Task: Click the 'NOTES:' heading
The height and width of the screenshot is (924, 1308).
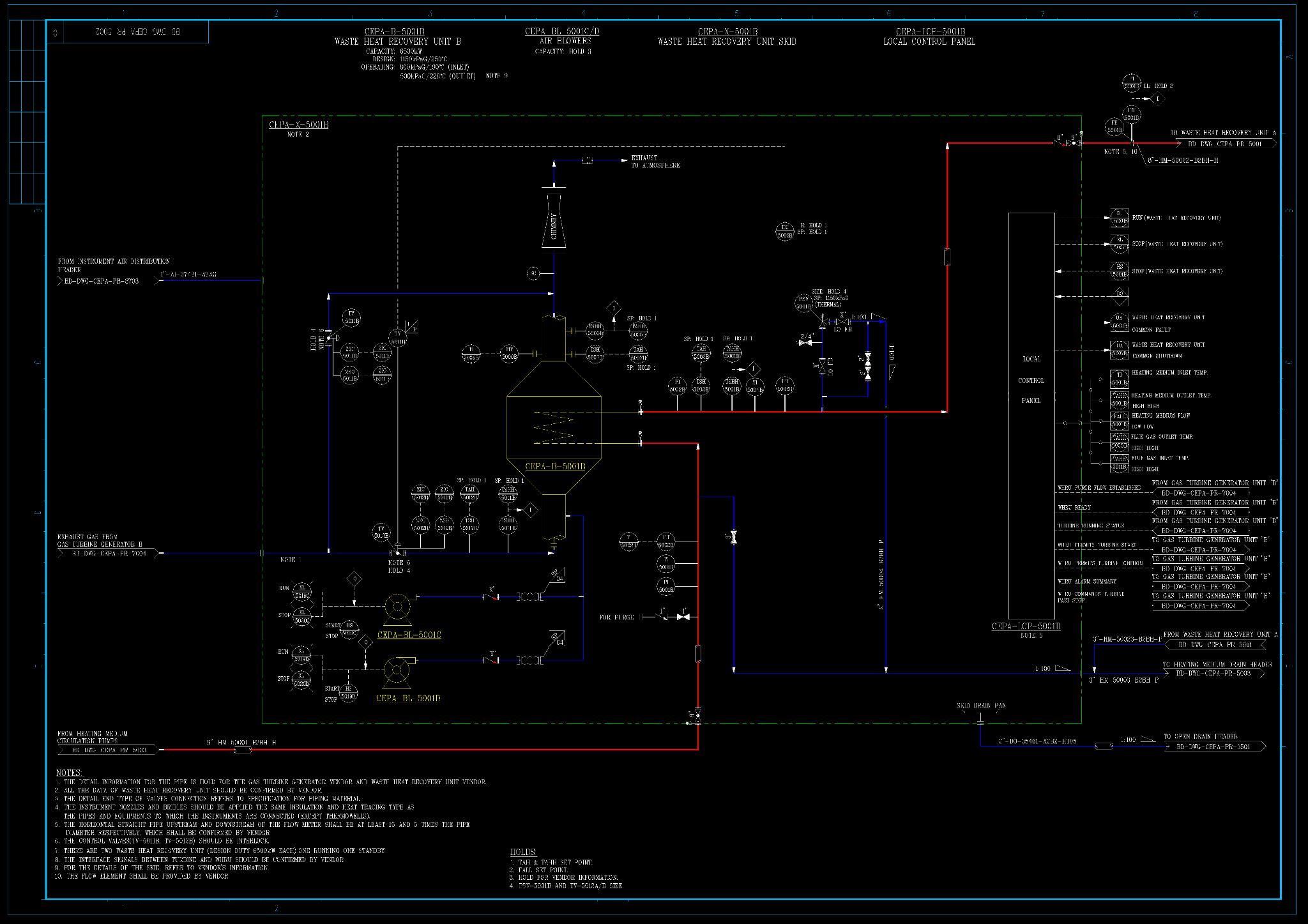Action: [x=70, y=773]
